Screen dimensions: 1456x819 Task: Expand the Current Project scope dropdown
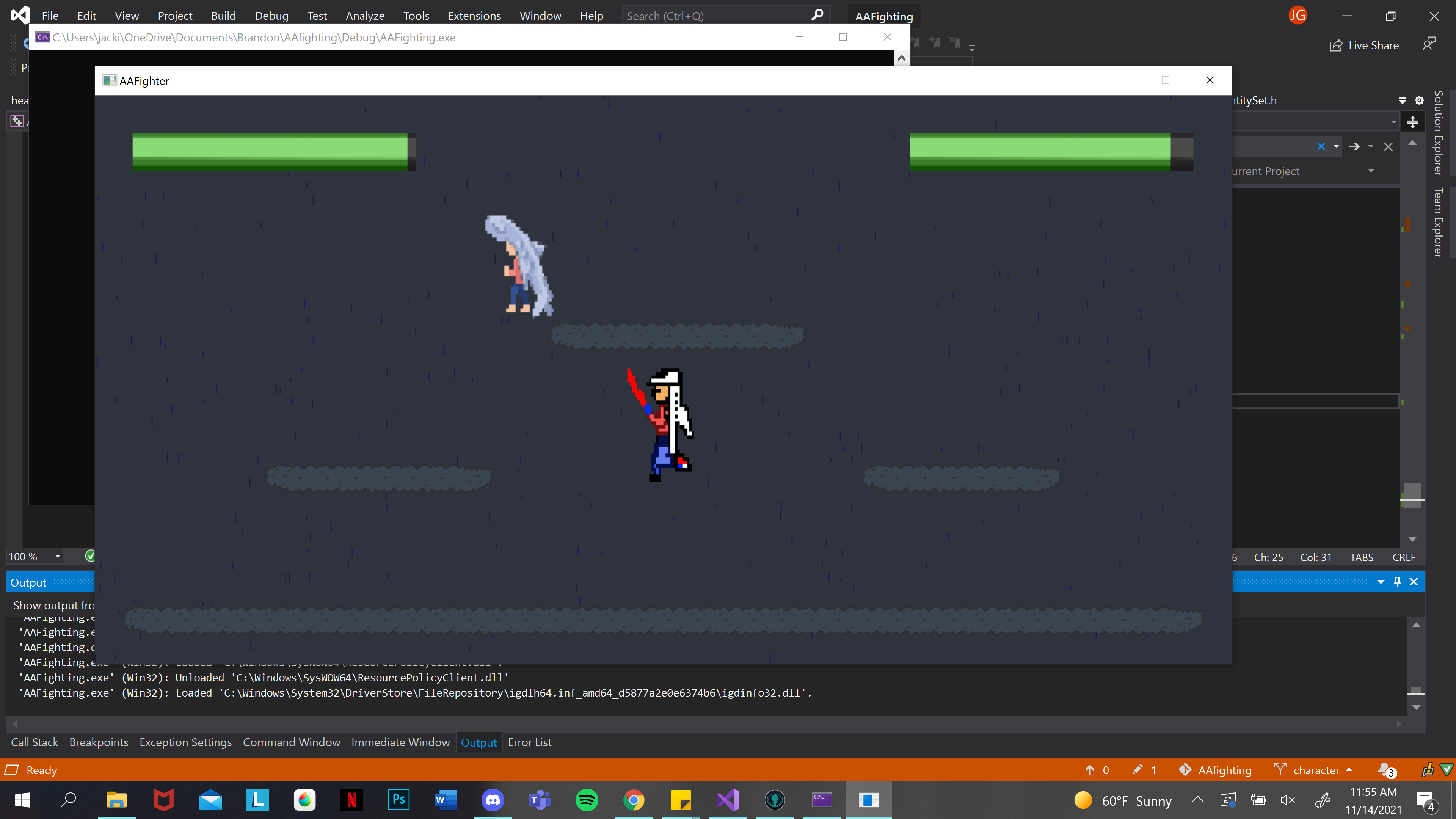[x=1371, y=171]
